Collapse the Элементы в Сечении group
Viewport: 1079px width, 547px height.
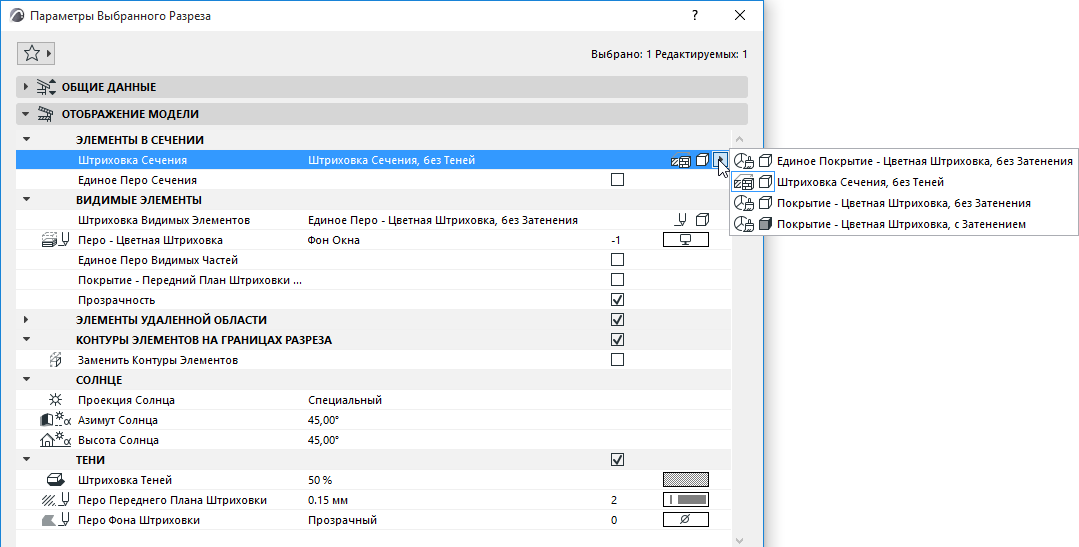[27, 140]
